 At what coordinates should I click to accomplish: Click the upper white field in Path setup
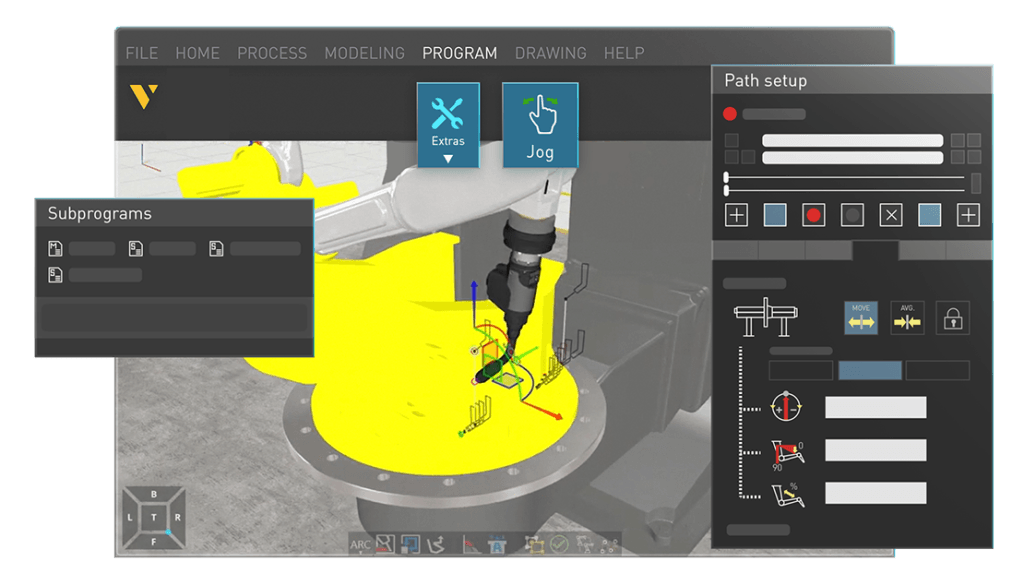(x=852, y=140)
